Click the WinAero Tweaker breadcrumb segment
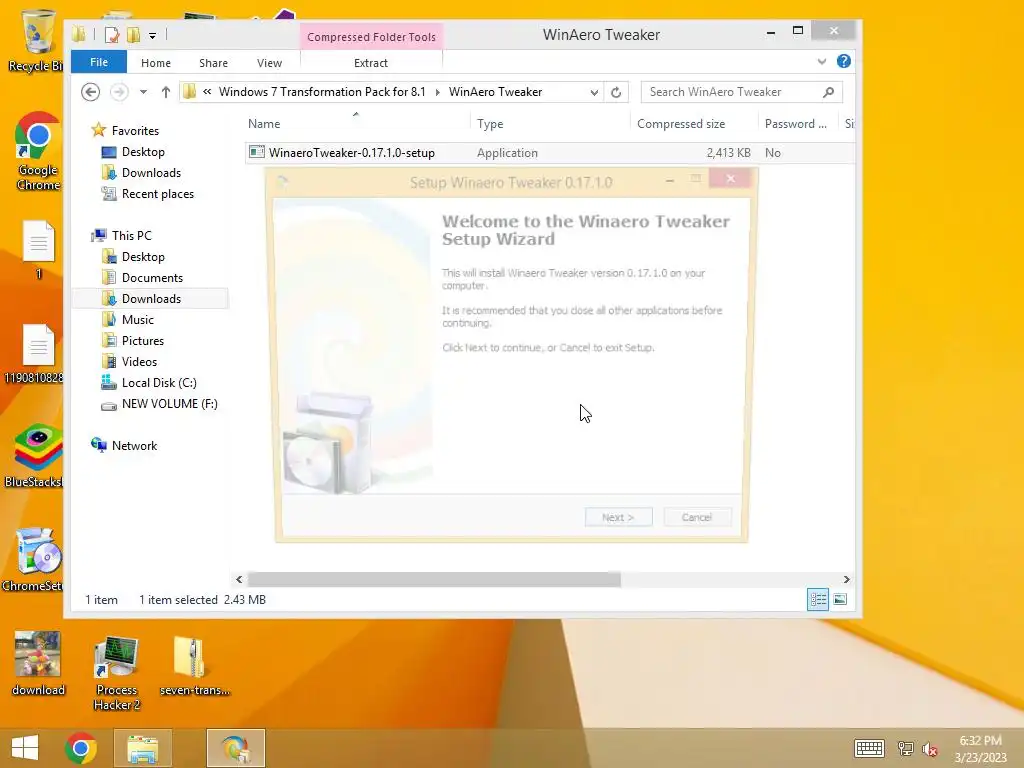Screen dimensions: 1024x768 pyautogui.click(x=495, y=92)
